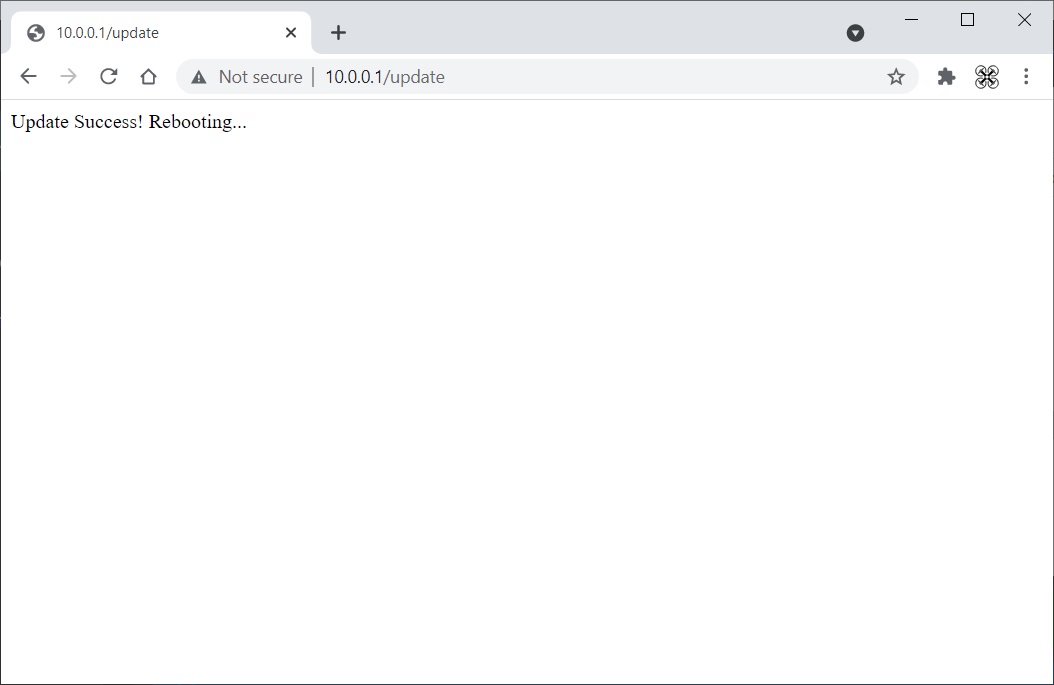Screen dimensions: 1054x685
Task: Click the drone-shaped extension icon
Action: click(986, 77)
